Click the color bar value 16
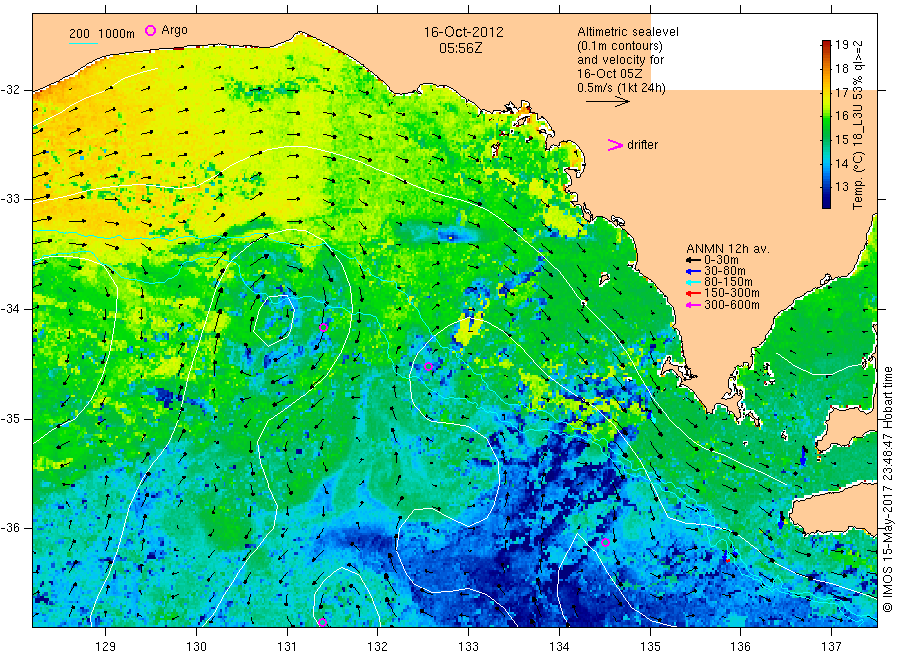The height and width of the screenshot is (660, 900). [x=841, y=116]
